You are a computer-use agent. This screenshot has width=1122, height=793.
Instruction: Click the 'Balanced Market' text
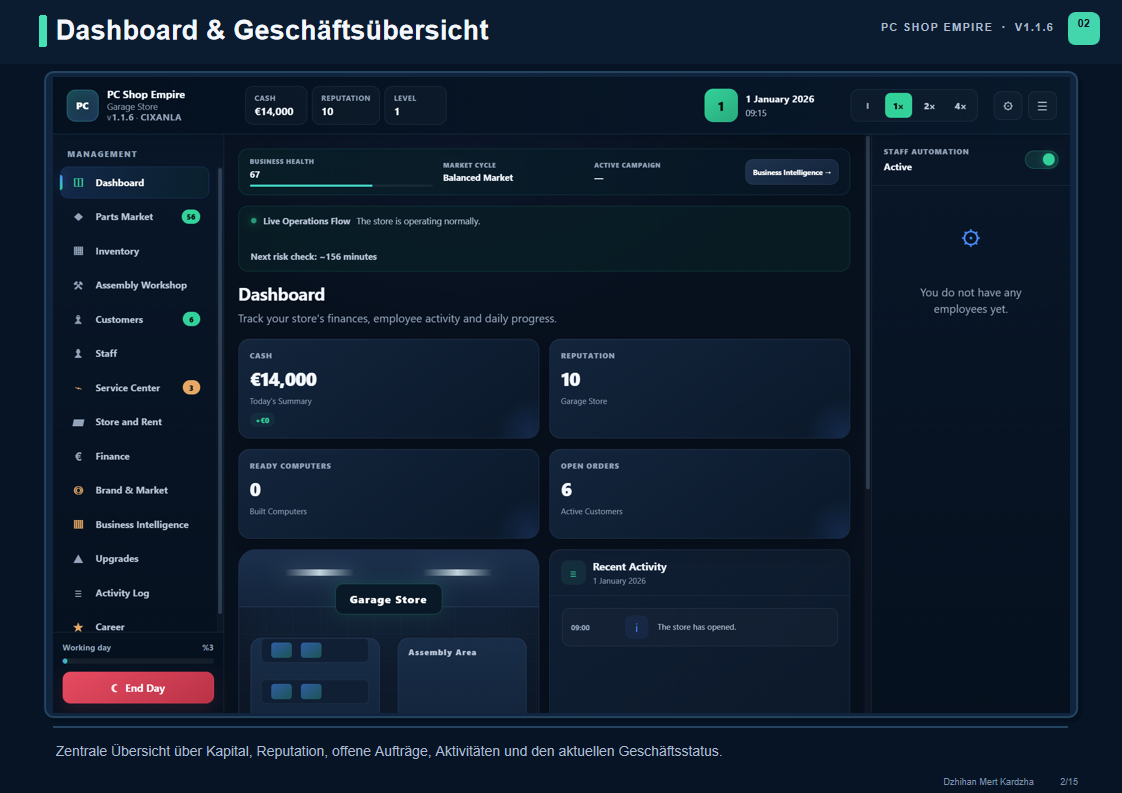tap(478, 178)
